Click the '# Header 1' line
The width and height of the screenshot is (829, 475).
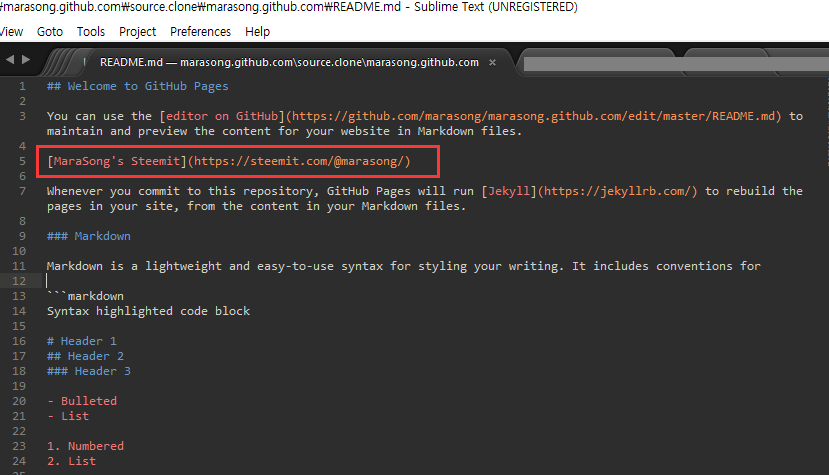click(81, 341)
